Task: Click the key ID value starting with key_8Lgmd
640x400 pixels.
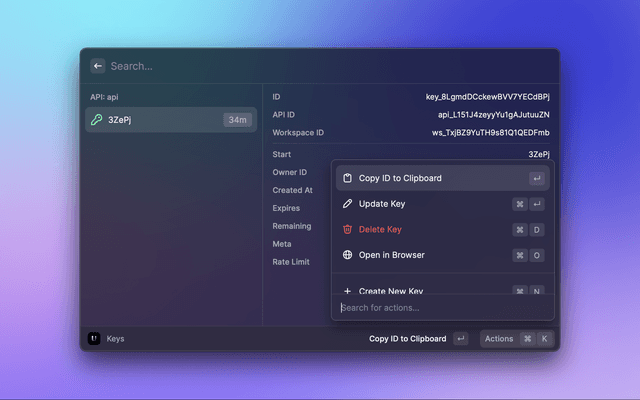Action: click(x=487, y=97)
